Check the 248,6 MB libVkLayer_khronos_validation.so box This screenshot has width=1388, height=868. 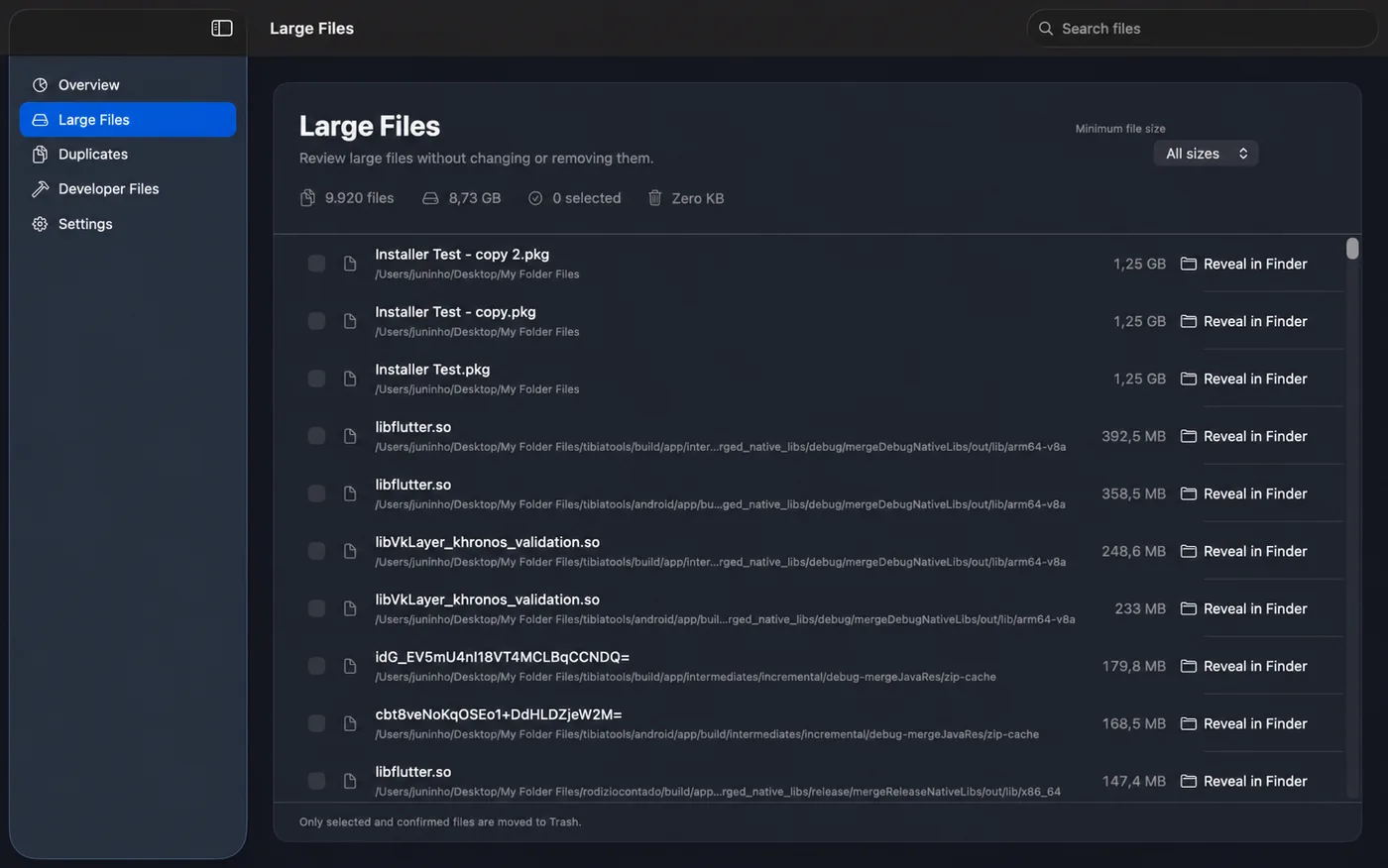(316, 551)
